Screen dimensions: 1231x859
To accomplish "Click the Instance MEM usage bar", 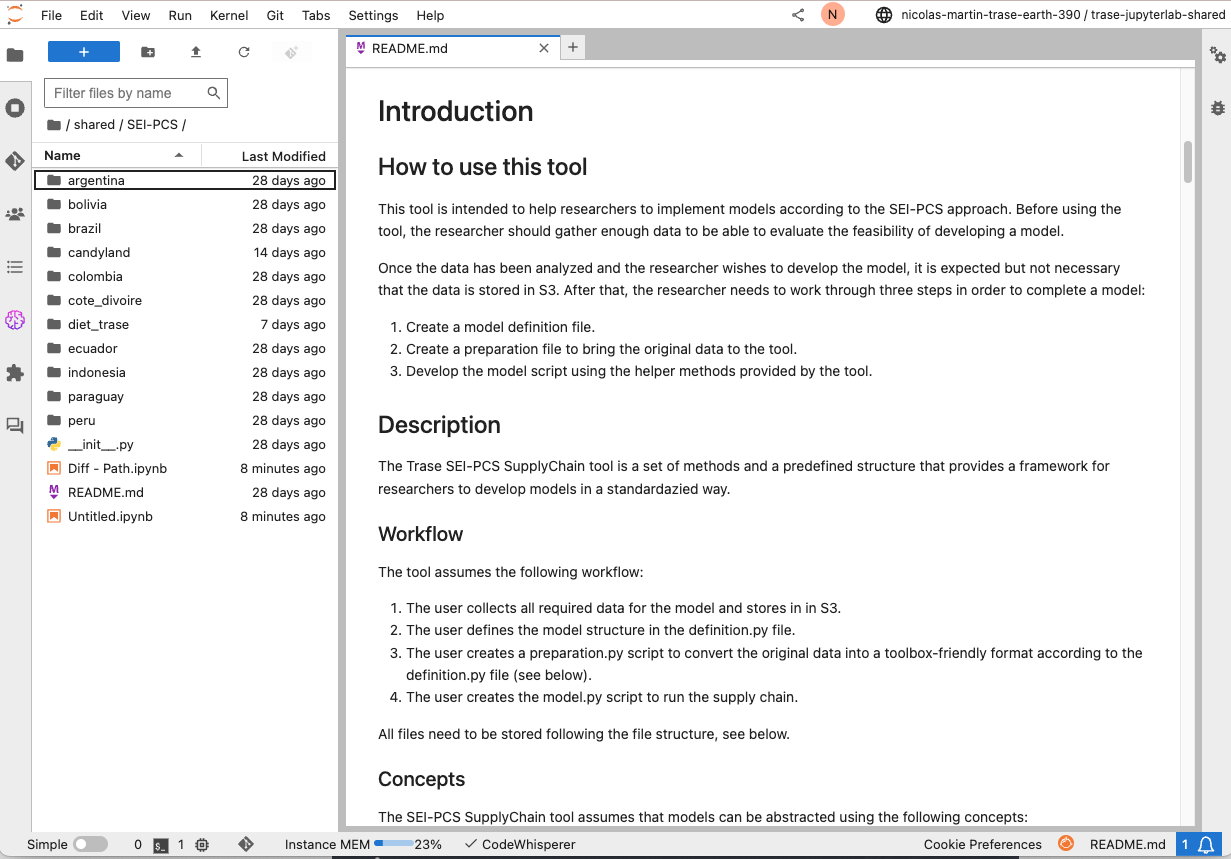I will tap(393, 844).
